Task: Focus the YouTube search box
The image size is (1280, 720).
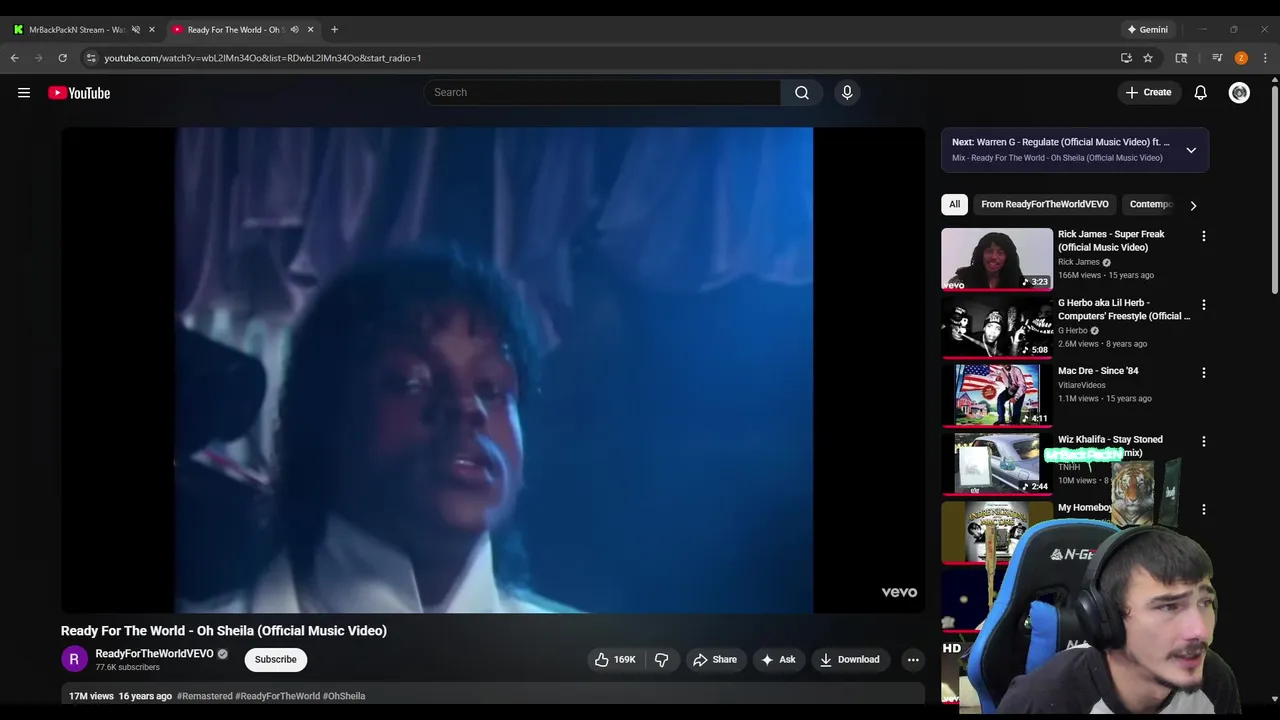Action: (x=602, y=93)
